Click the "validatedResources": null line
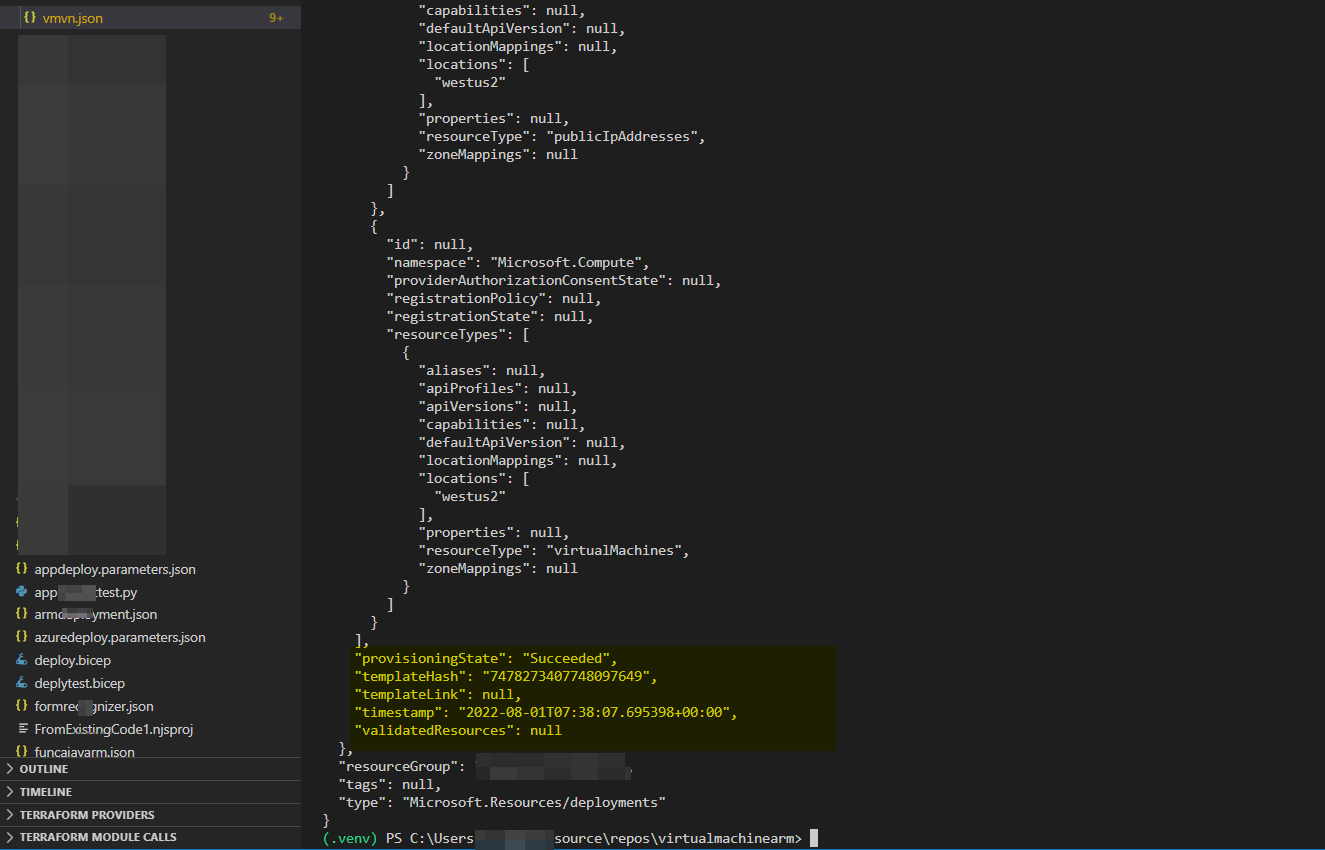This screenshot has width=1325, height=850. click(458, 731)
